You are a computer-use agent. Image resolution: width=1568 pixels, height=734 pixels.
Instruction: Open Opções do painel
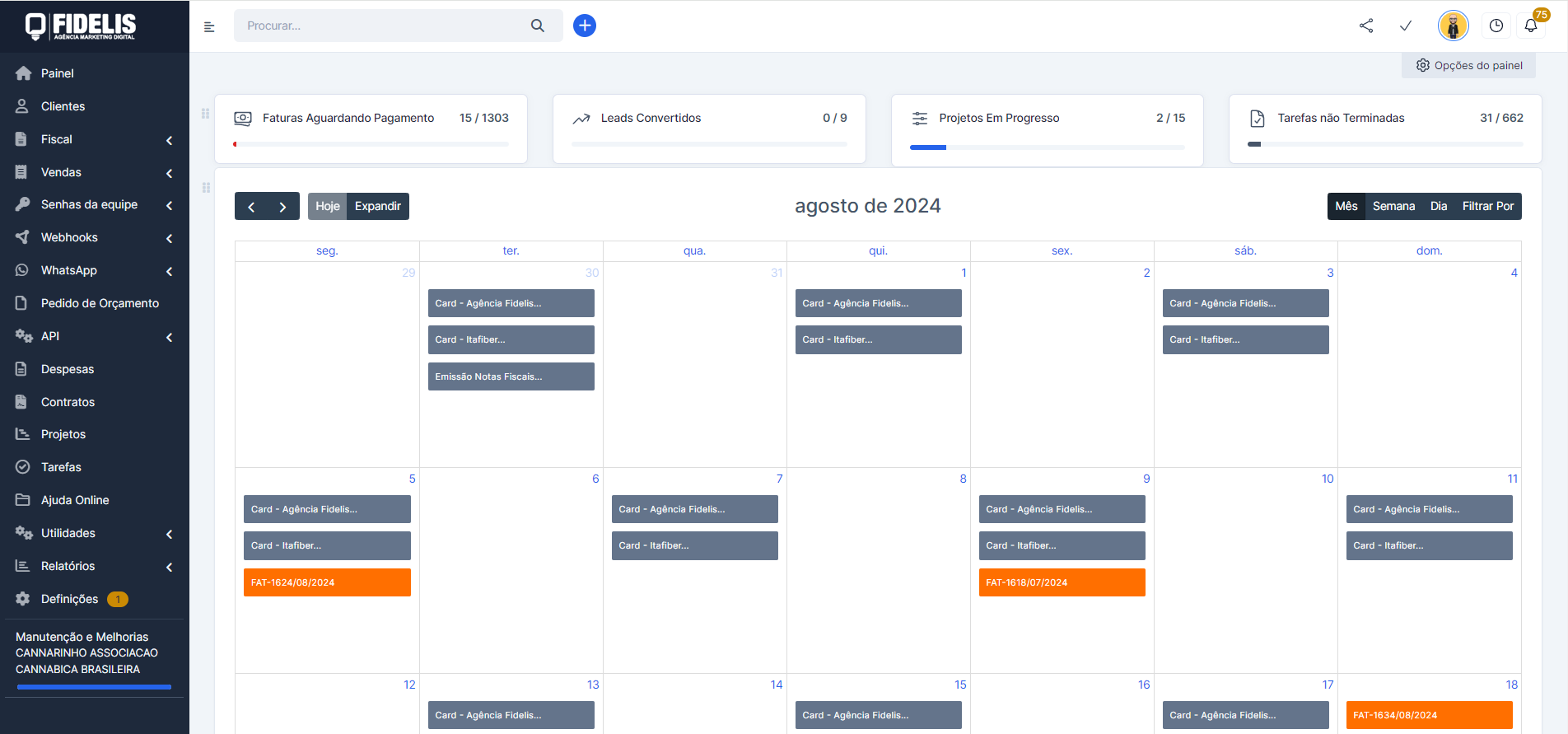(x=1469, y=65)
